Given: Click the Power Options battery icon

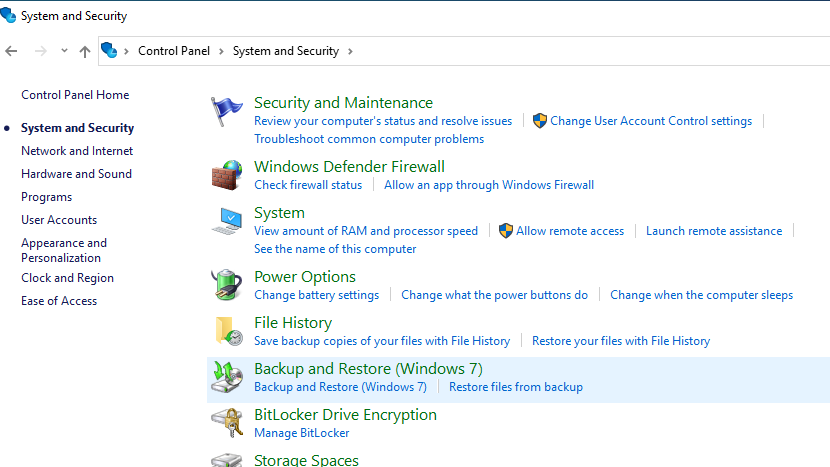Looking at the screenshot, I should click(x=227, y=285).
